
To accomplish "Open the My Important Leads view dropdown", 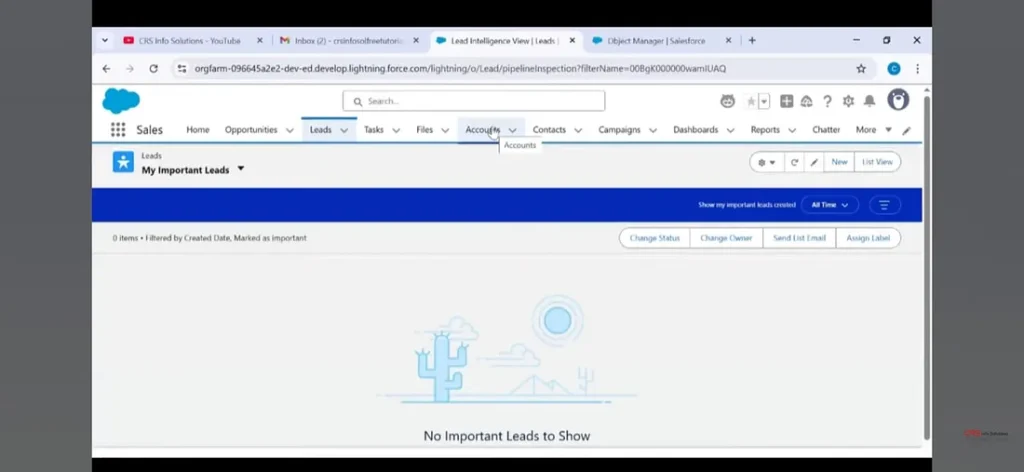I will 241,169.
